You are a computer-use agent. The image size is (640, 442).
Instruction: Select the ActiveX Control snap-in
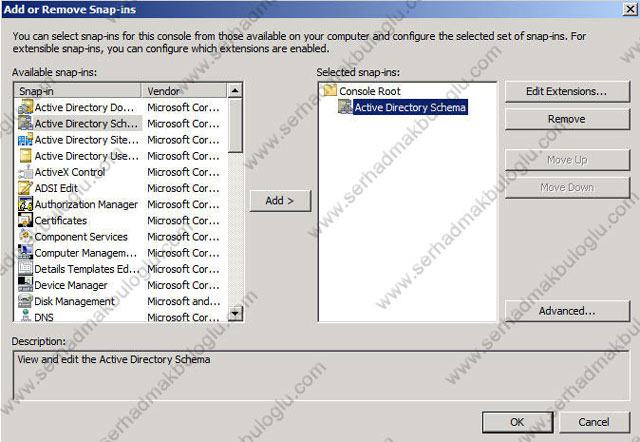pos(121,172)
